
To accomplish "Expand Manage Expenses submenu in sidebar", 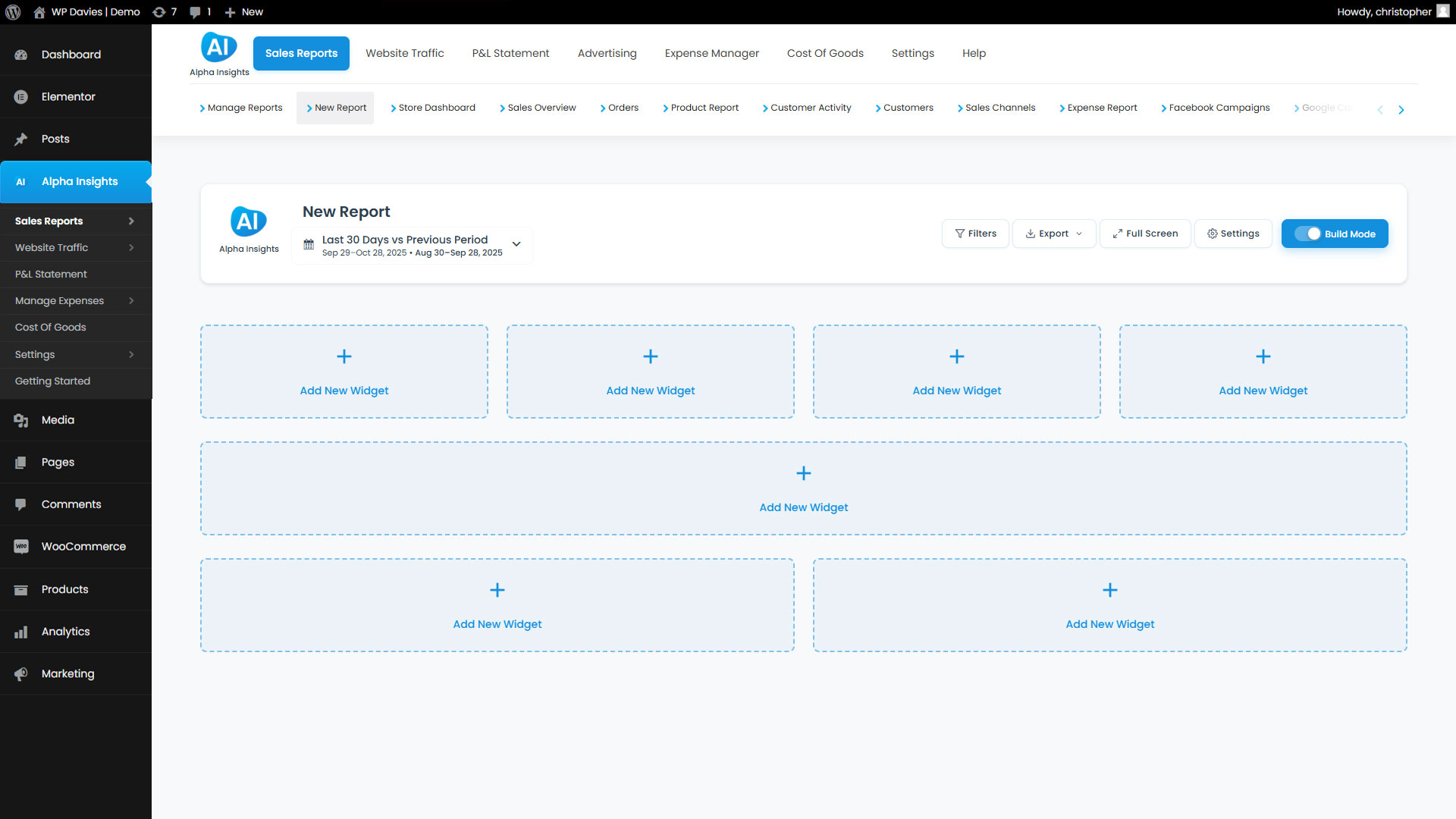I will coord(131,301).
